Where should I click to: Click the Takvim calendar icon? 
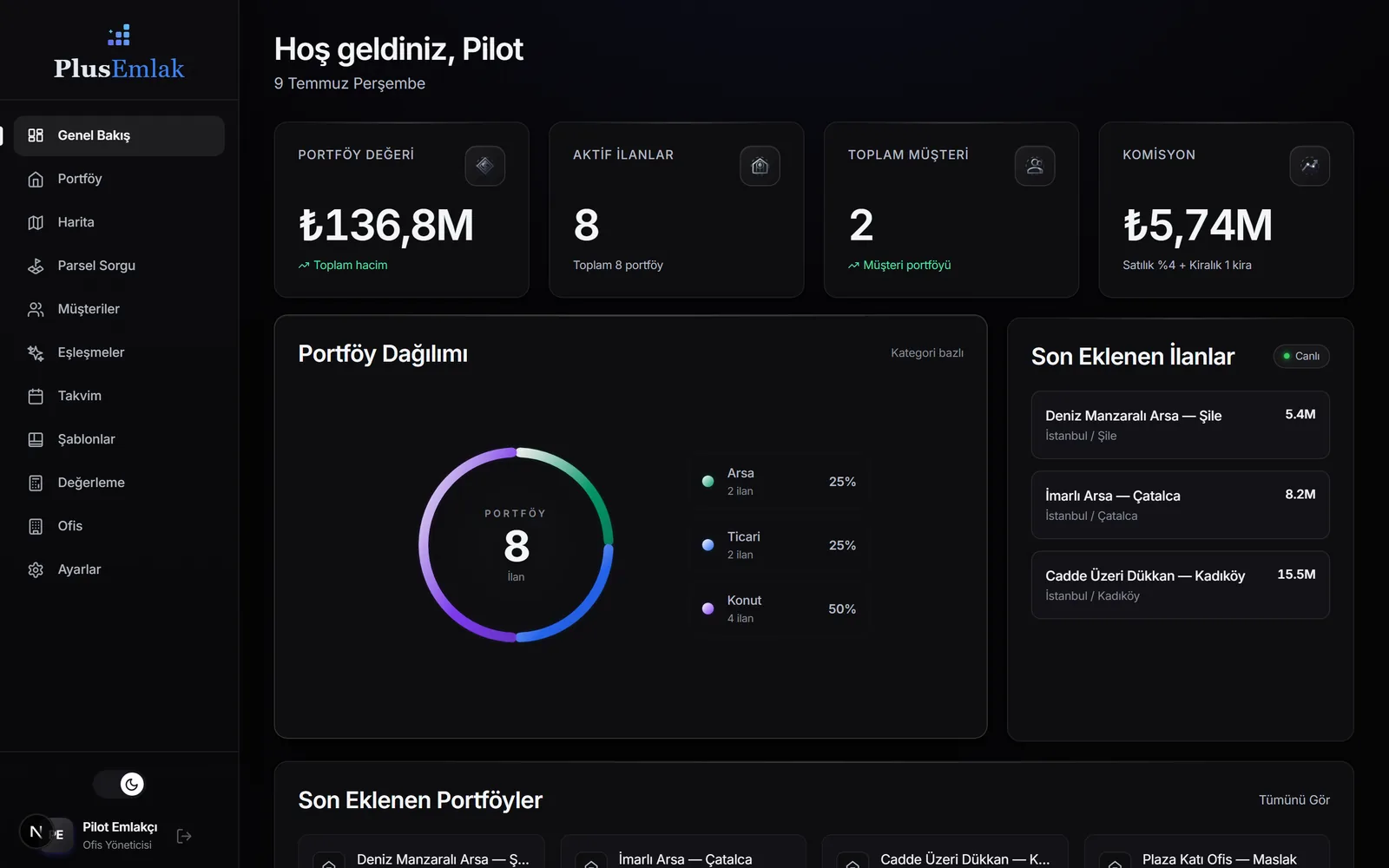click(x=36, y=396)
